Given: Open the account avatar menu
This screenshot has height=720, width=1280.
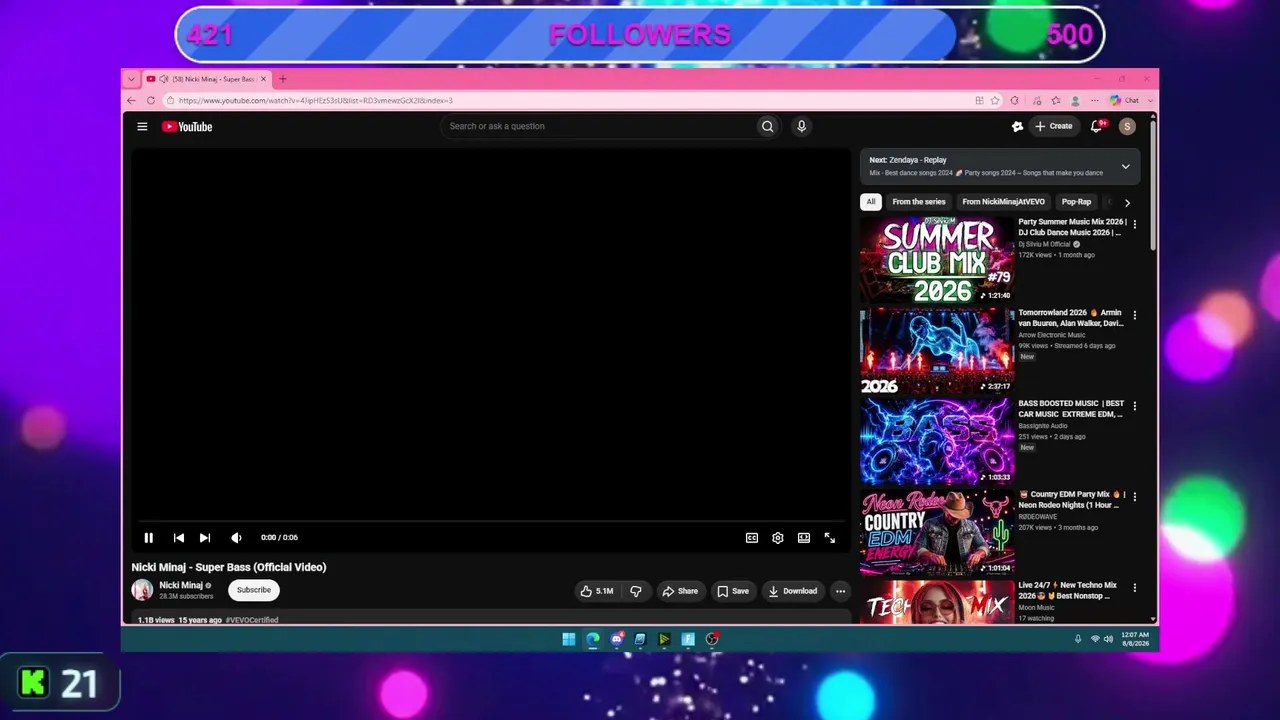Looking at the screenshot, I should click(x=1127, y=127).
